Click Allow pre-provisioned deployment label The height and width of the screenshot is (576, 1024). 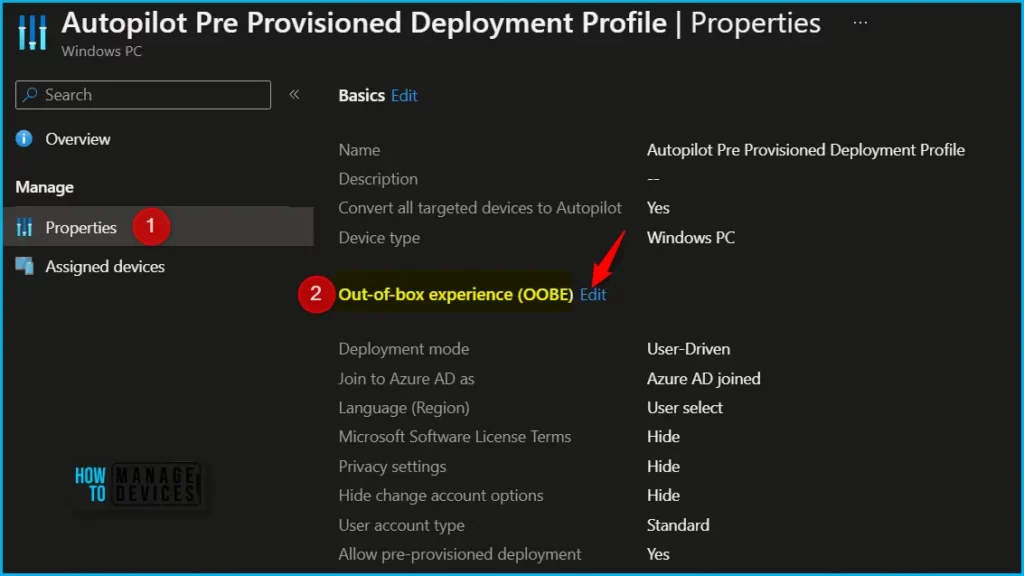460,554
